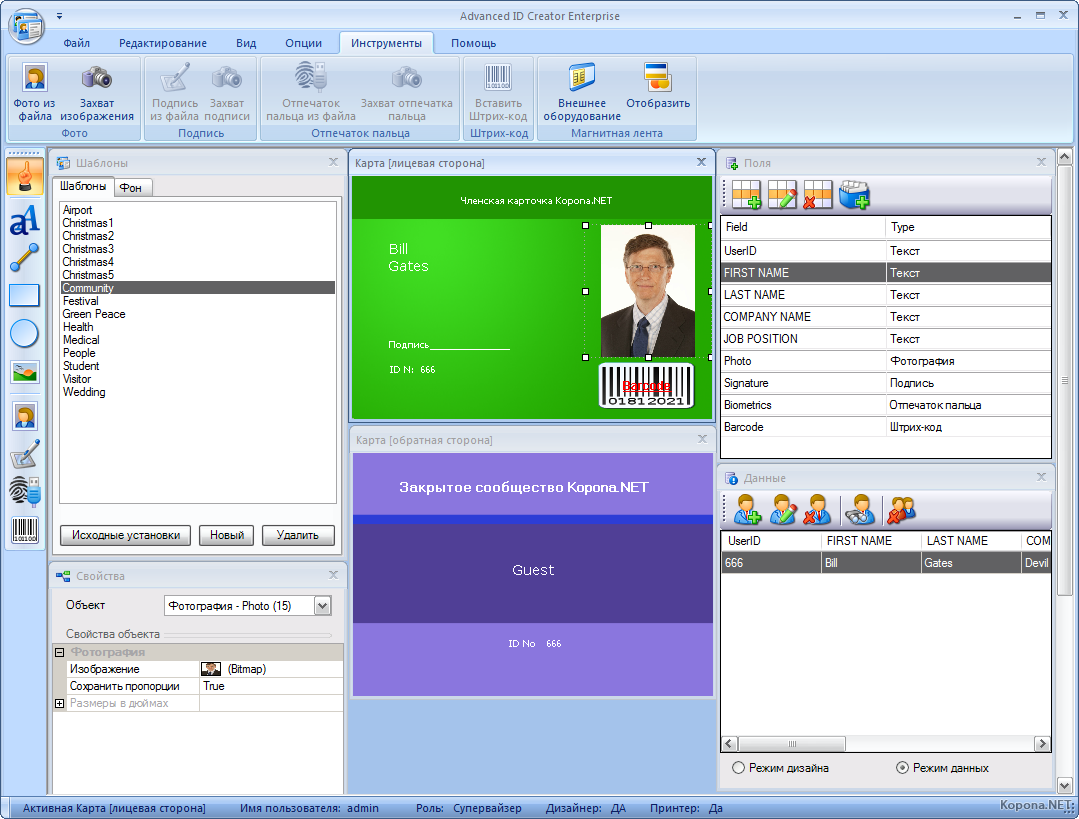
Task: Select the ellipse shape tool
Action: (x=25, y=333)
